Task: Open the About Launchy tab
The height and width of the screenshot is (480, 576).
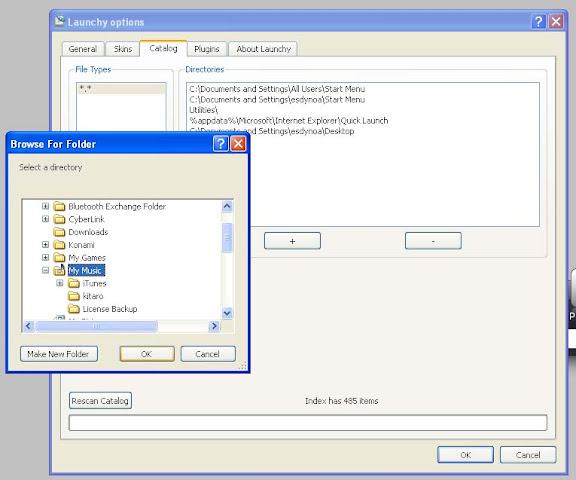Action: [263, 49]
